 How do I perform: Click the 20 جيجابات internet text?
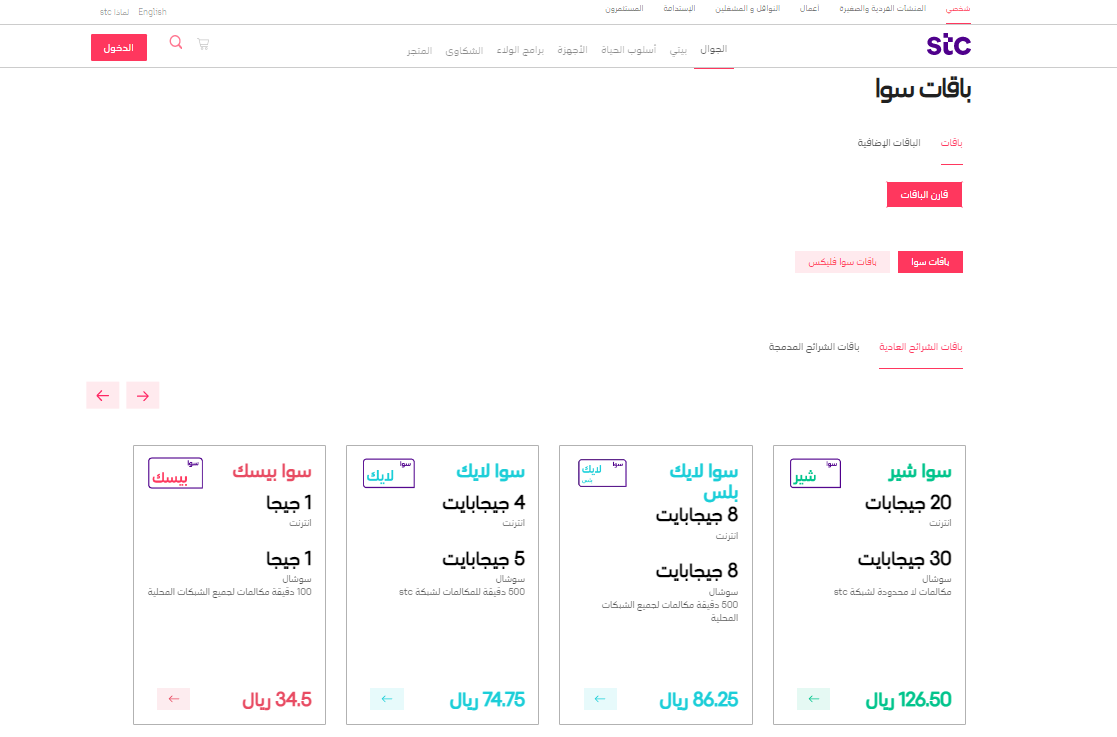(908, 502)
